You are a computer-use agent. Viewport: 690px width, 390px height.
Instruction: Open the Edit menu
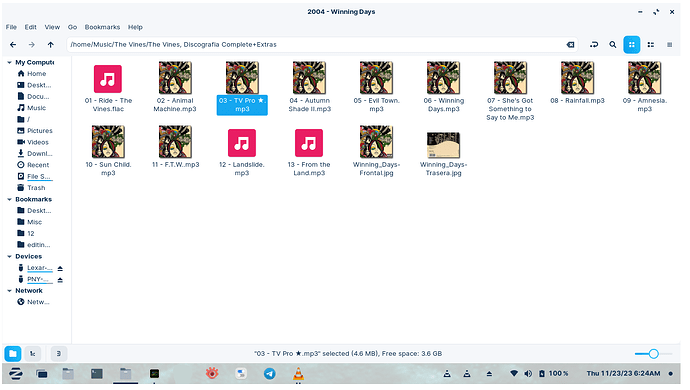pos(30,27)
